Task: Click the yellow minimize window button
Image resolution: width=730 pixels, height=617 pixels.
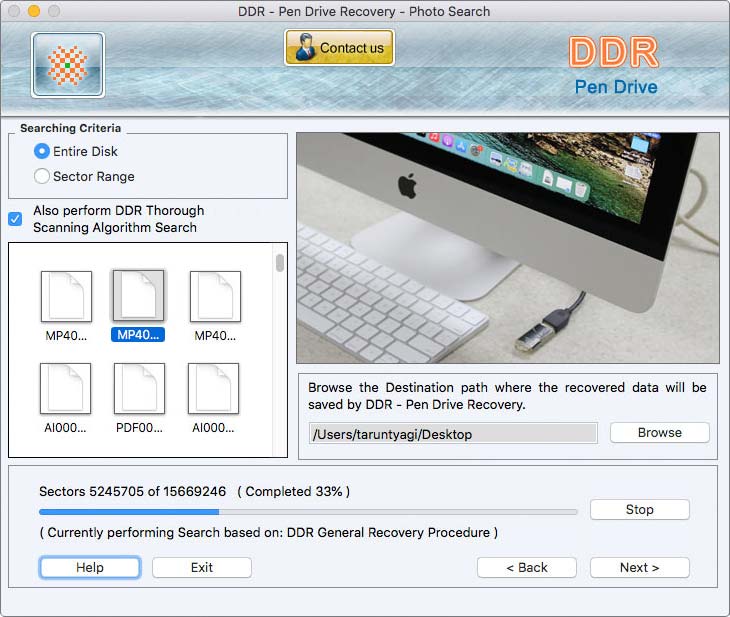Action: pos(34,11)
